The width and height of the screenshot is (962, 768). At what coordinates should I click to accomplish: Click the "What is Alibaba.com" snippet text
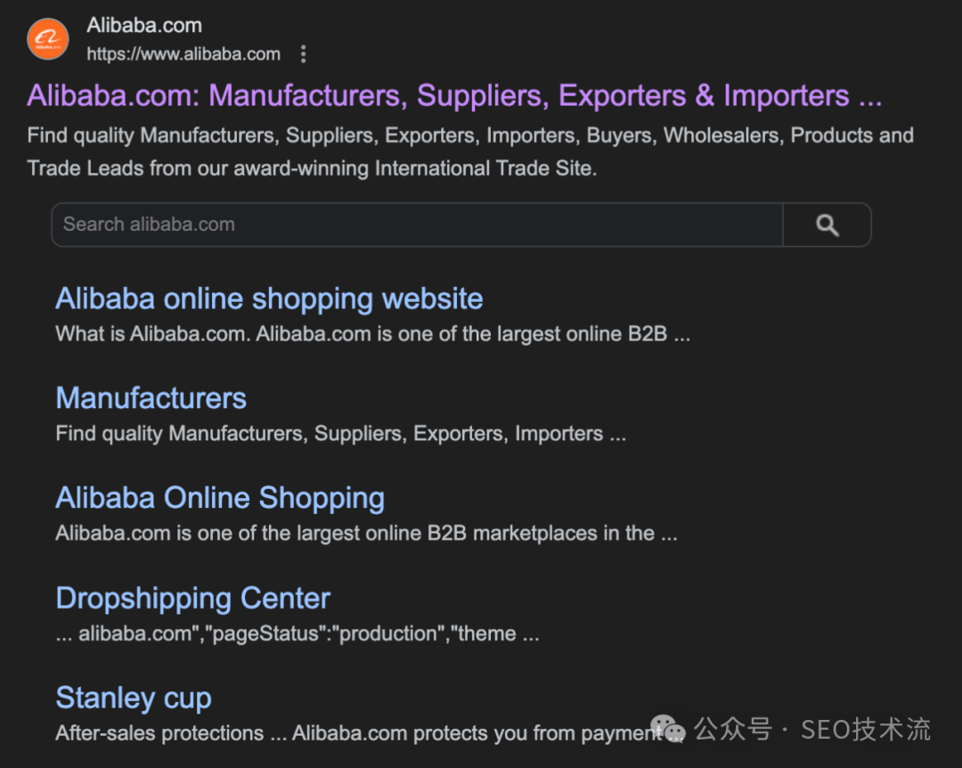(372, 334)
